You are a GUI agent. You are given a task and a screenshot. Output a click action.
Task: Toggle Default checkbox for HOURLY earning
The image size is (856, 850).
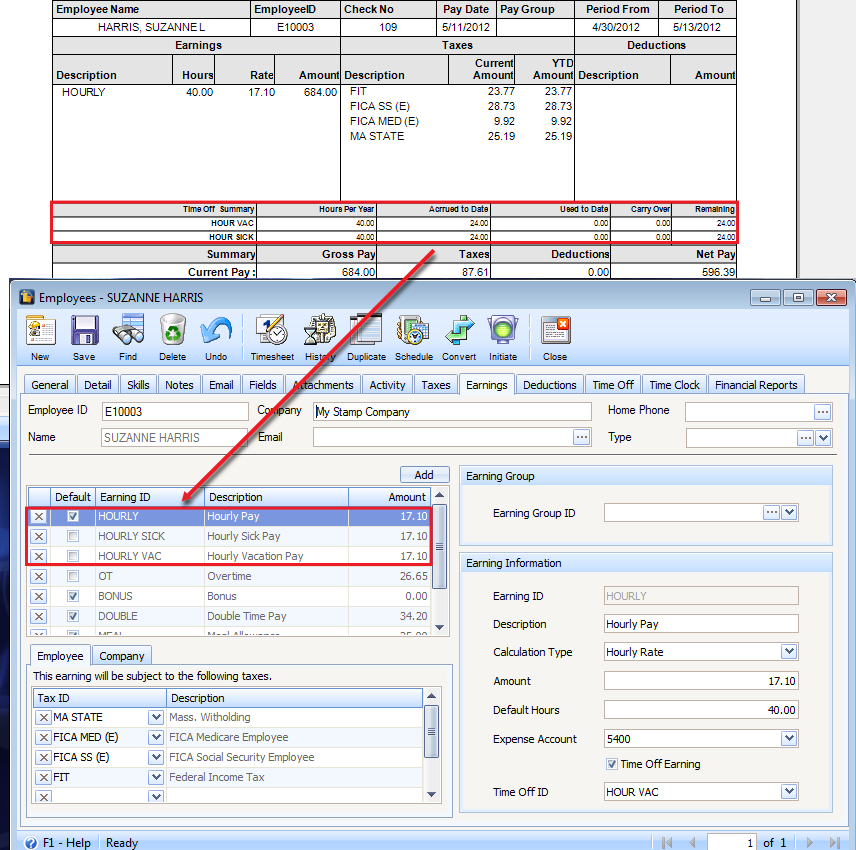pyautogui.click(x=73, y=516)
